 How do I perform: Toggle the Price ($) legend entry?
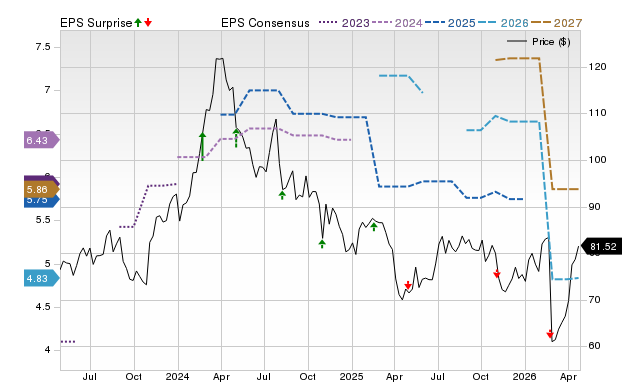pyautogui.click(x=538, y=42)
